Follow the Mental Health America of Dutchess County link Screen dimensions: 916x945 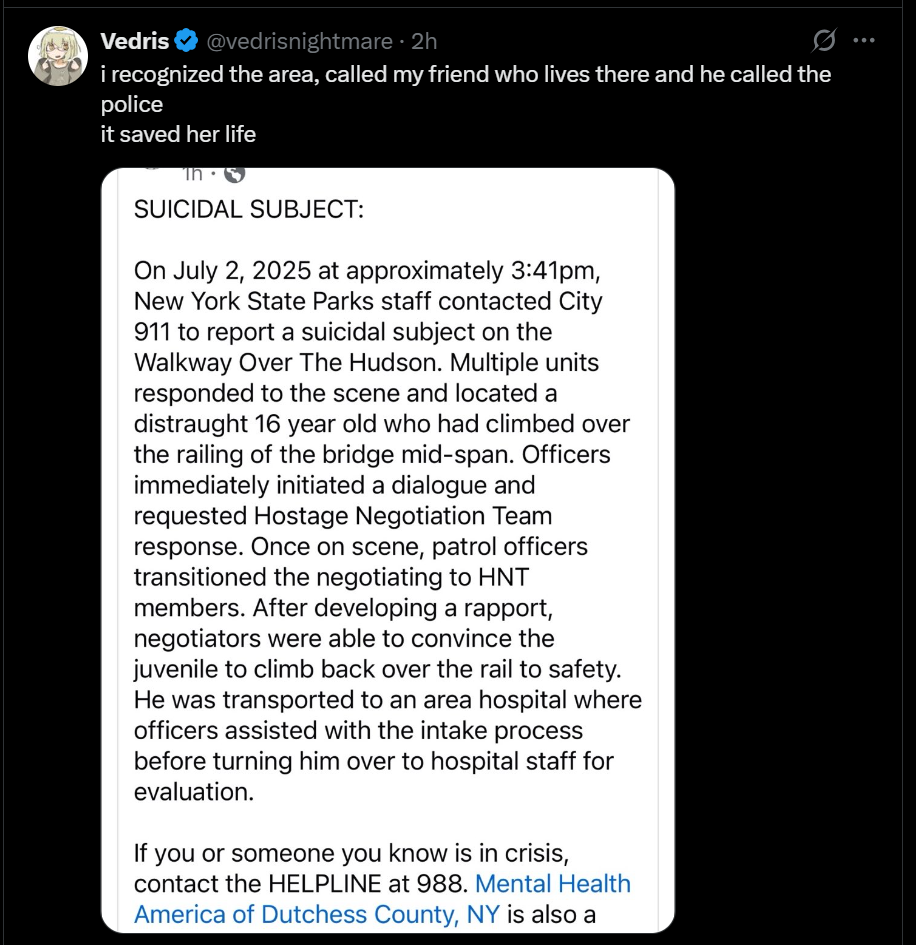382,899
